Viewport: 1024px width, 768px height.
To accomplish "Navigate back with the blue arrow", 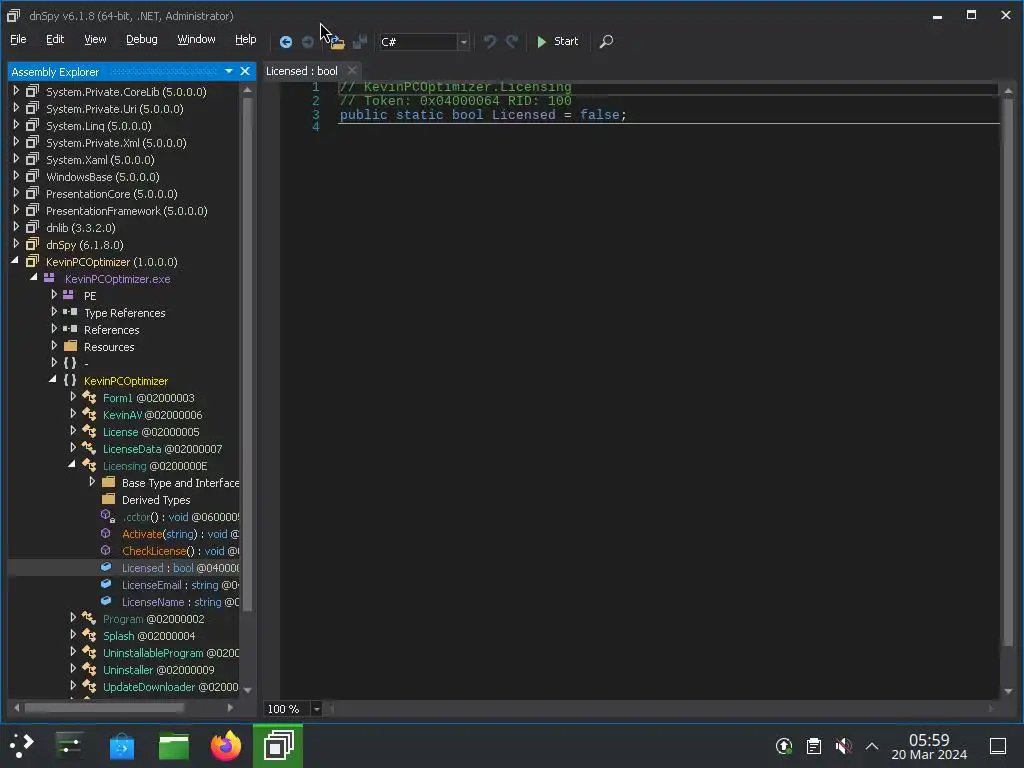I will 285,42.
